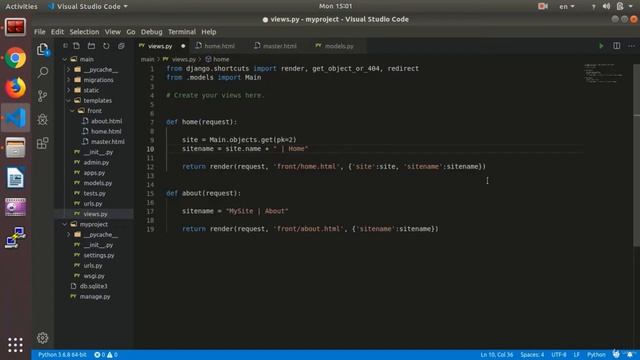Launch Google Chrome from the dock
This screenshot has width=640, height=360.
point(16,58)
